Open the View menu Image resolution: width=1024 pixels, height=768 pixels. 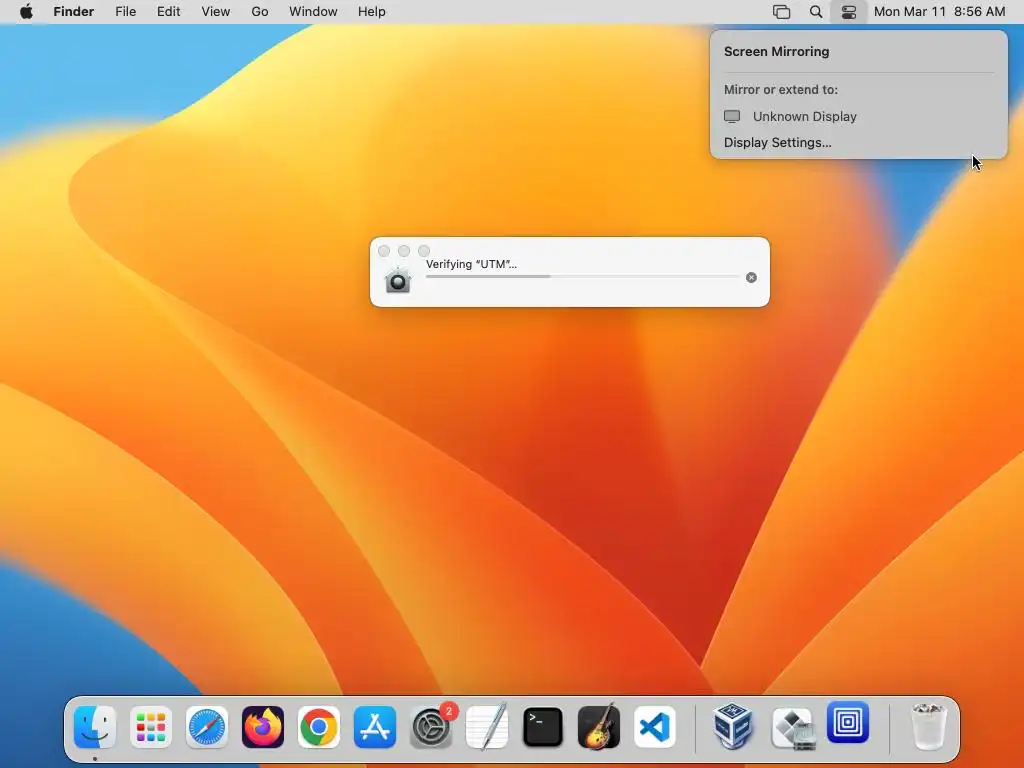click(x=216, y=12)
